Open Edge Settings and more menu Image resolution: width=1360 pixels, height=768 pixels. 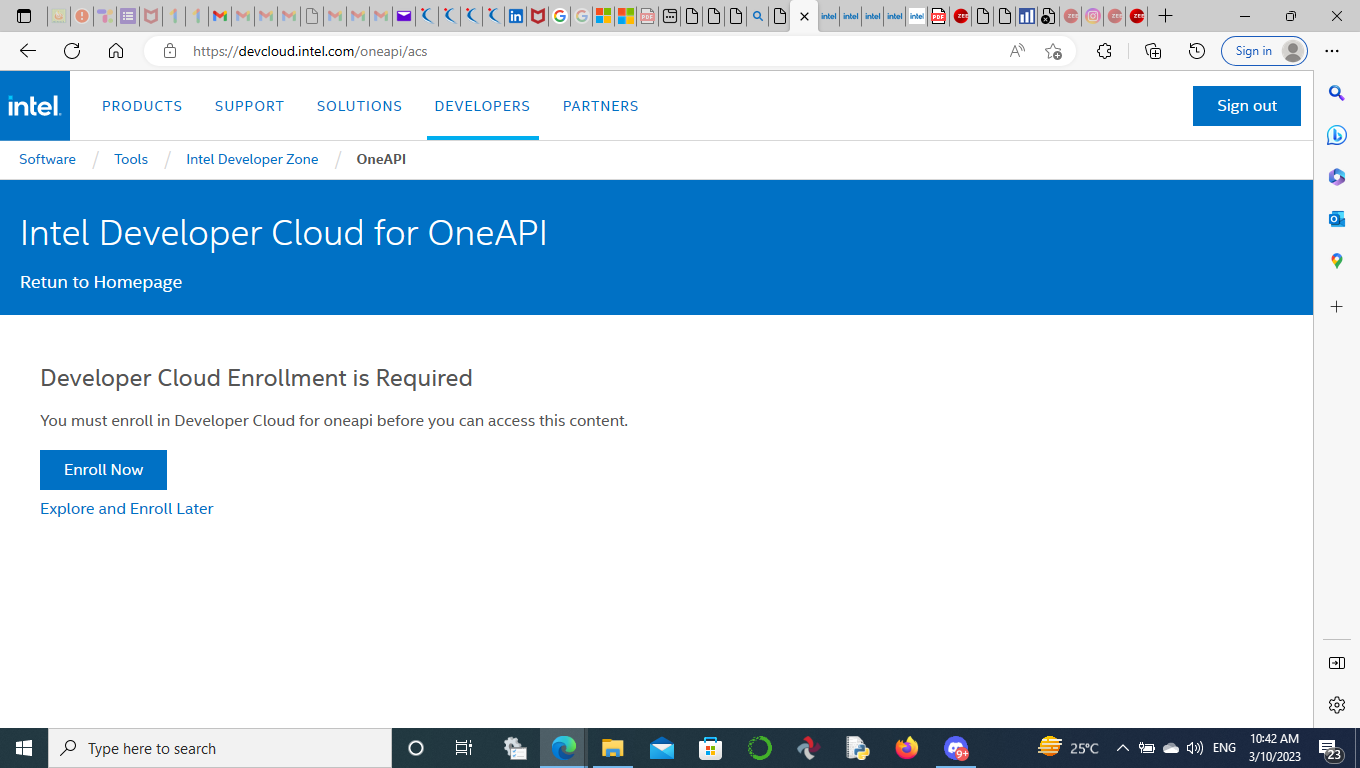1331,51
